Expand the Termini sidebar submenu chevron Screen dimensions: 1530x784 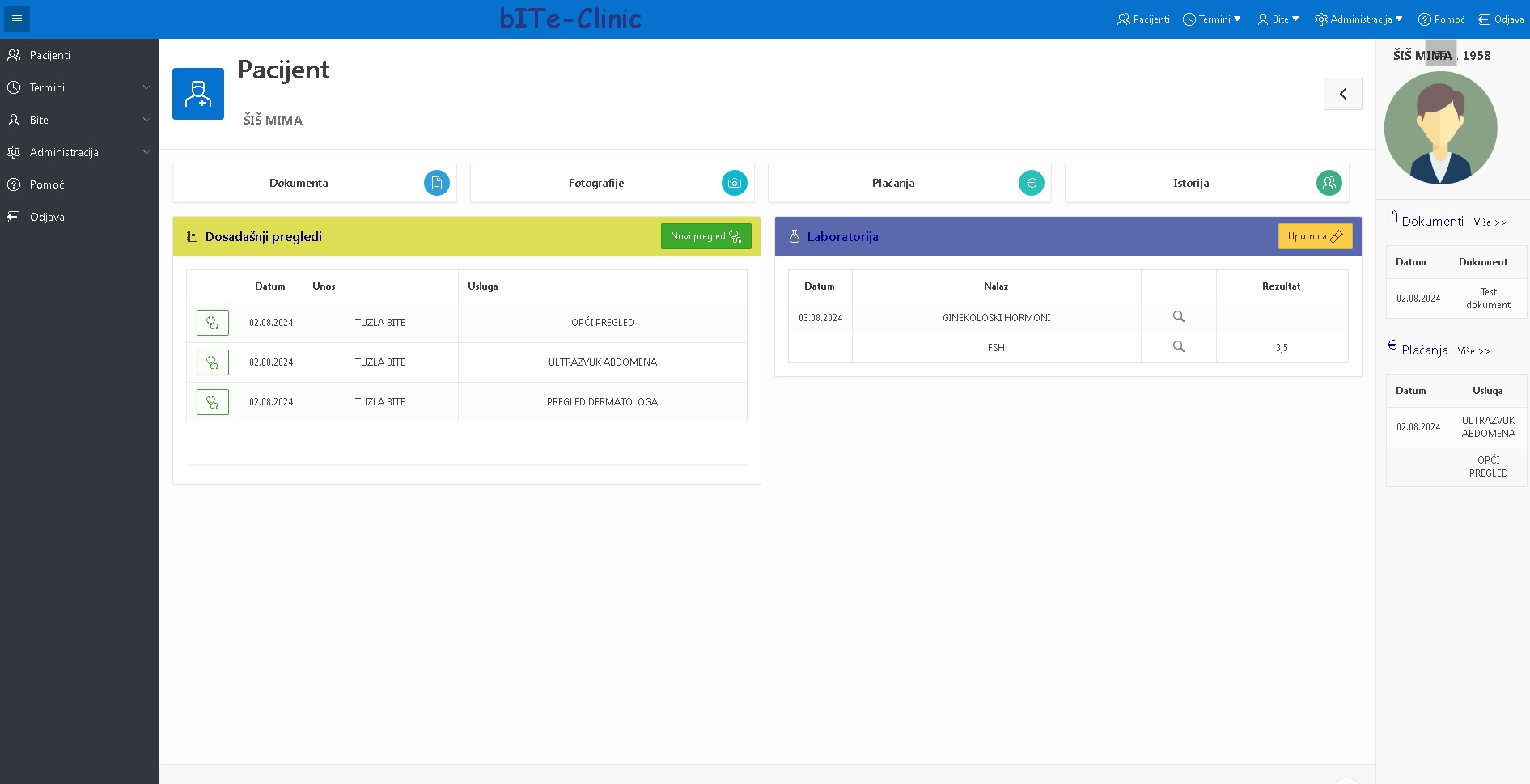point(146,87)
